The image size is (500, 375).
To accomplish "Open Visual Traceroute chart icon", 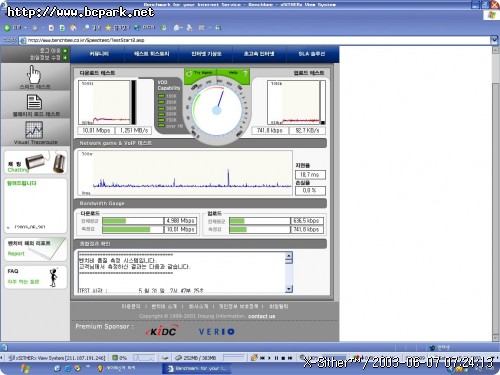I will (x=34, y=130).
